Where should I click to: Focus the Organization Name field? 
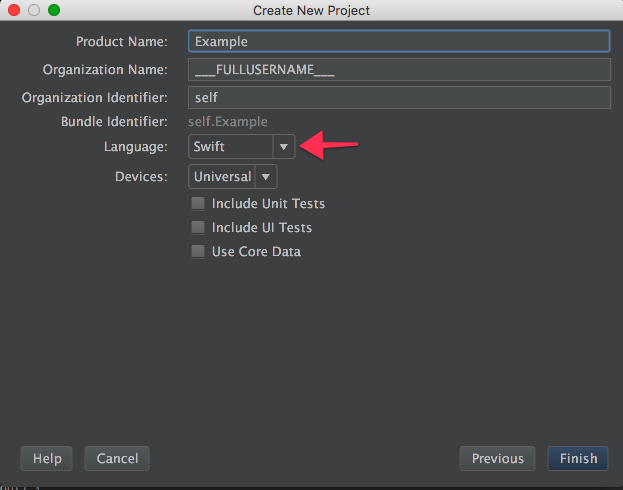399,70
